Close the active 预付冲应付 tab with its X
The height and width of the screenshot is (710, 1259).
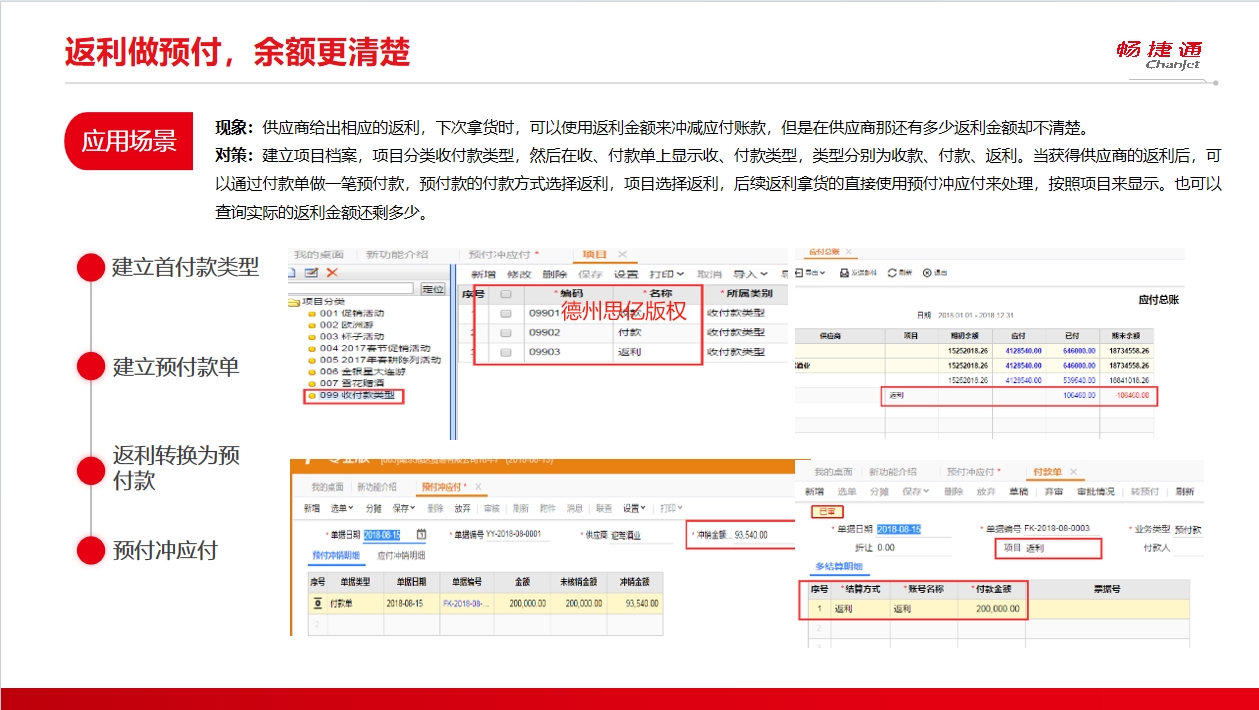(x=478, y=487)
